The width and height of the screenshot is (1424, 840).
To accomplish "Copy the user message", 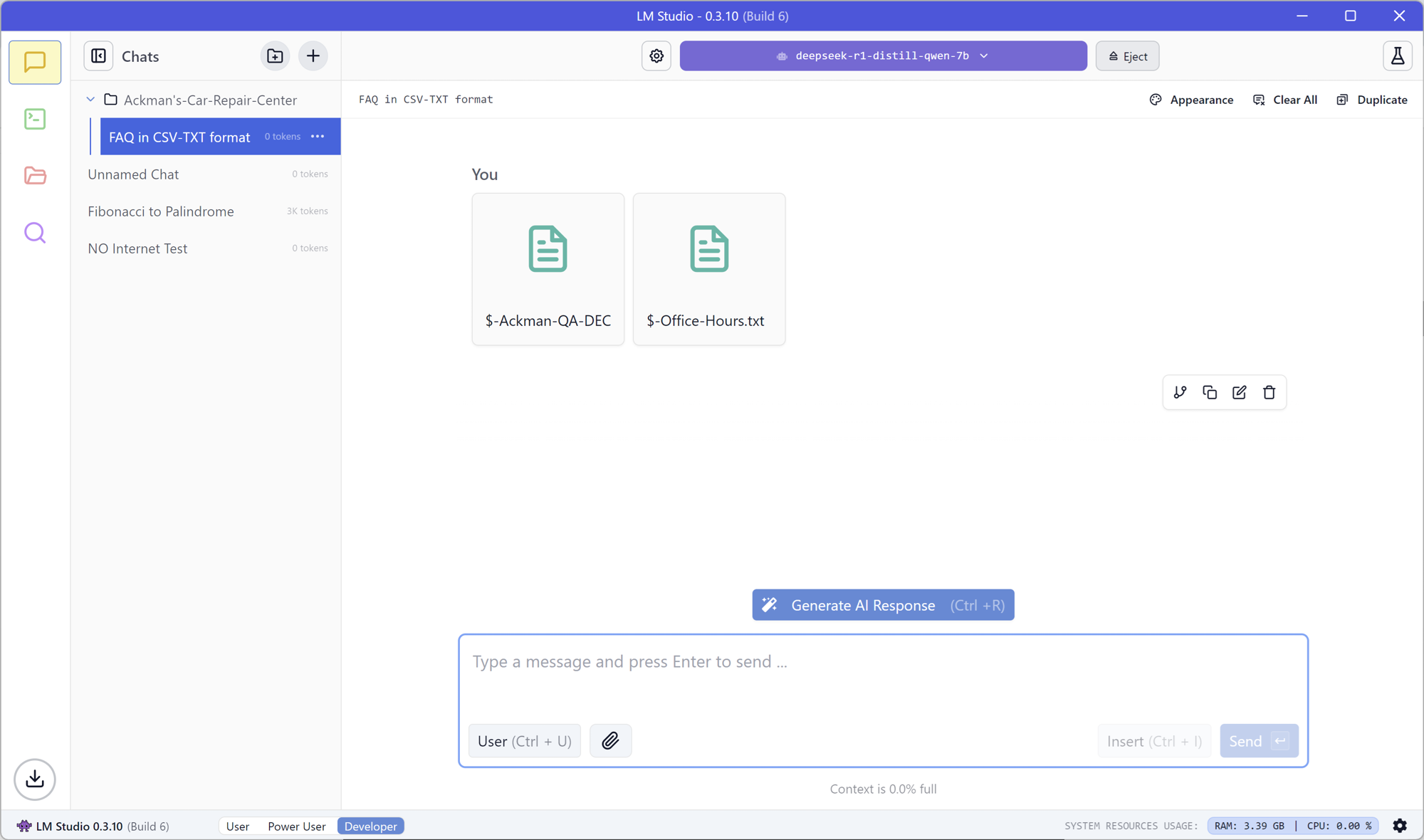I will coord(1210,392).
